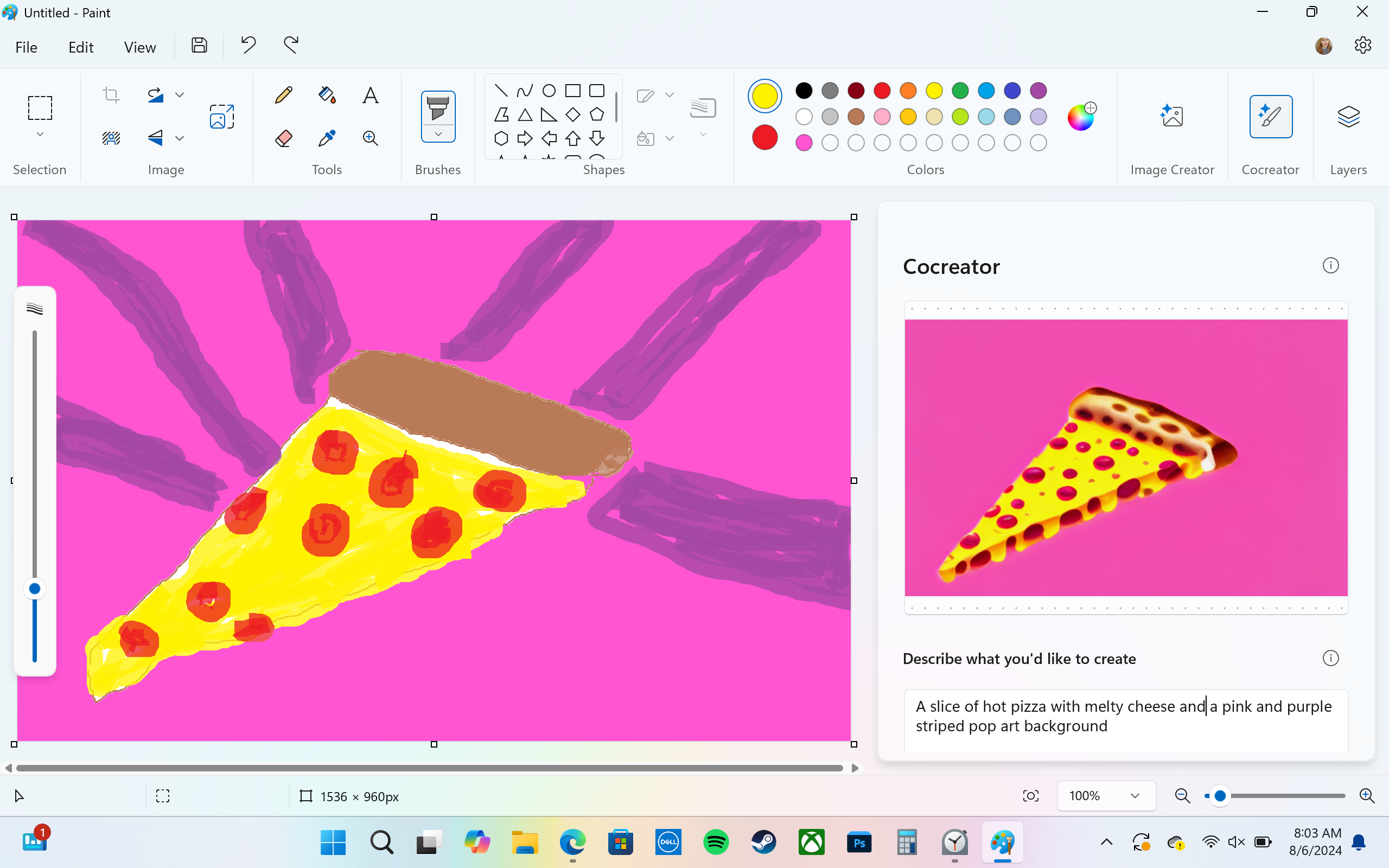Select the Text tool
This screenshot has width=1389, height=868.
[x=370, y=94]
